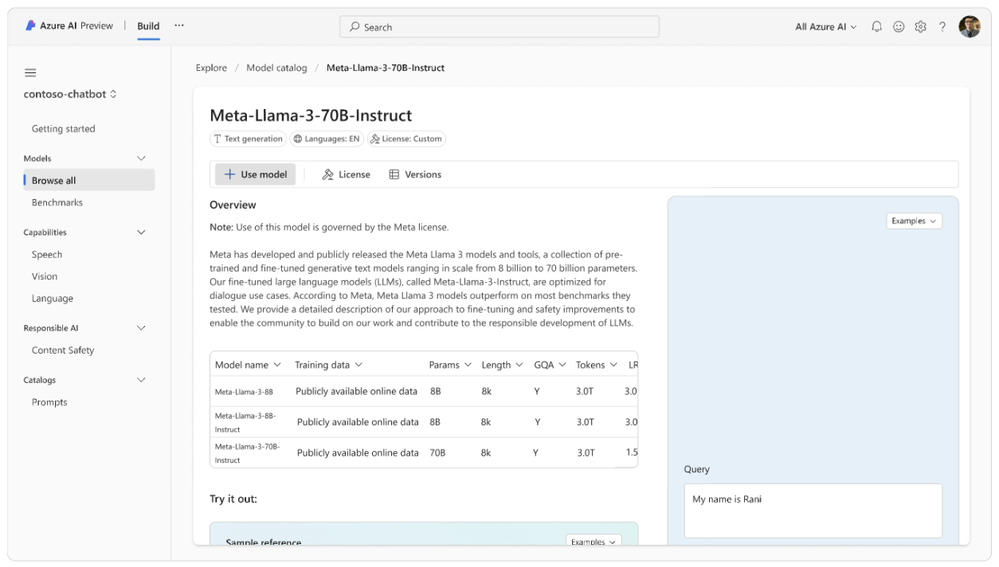Sort by Tokens column

tap(596, 365)
